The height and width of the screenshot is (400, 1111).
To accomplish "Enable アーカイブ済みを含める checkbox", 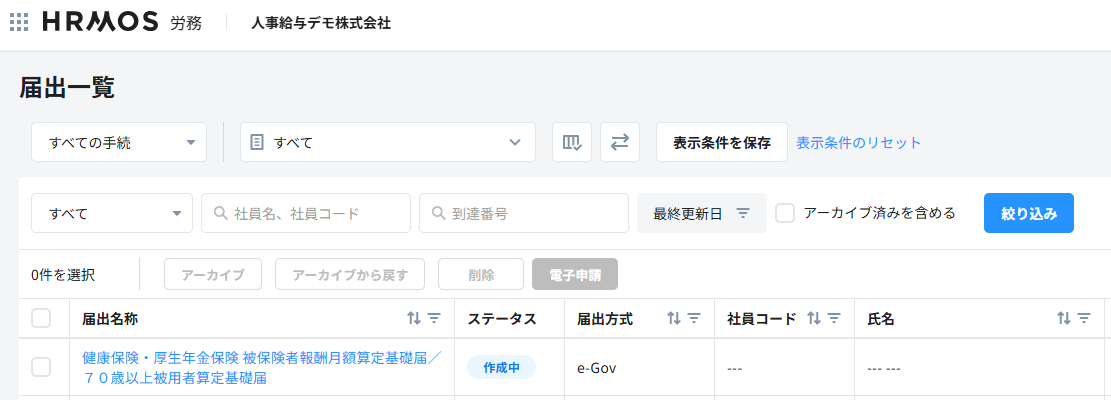I will pyautogui.click(x=786, y=213).
